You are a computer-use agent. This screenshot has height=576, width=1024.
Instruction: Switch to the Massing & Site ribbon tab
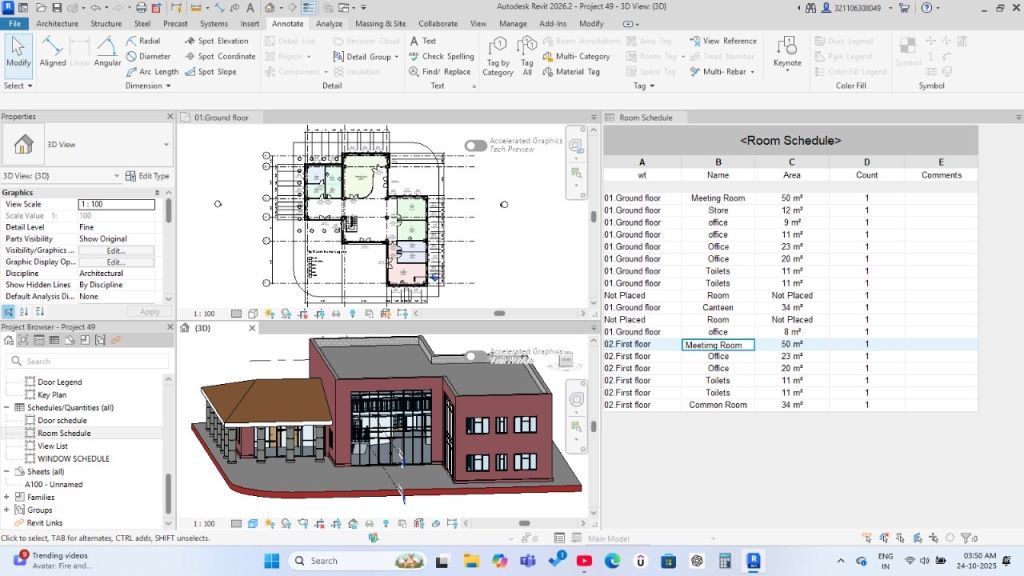[380, 23]
